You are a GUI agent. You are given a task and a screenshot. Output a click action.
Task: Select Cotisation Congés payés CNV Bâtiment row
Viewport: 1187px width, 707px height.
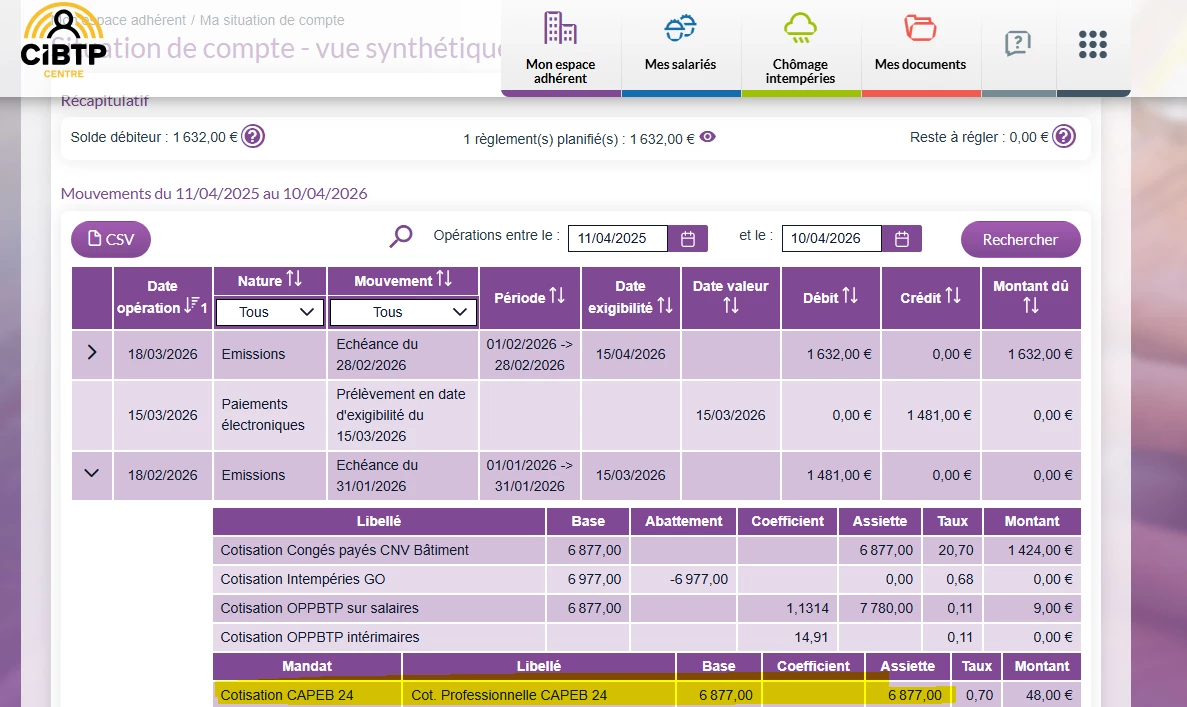[646, 550]
